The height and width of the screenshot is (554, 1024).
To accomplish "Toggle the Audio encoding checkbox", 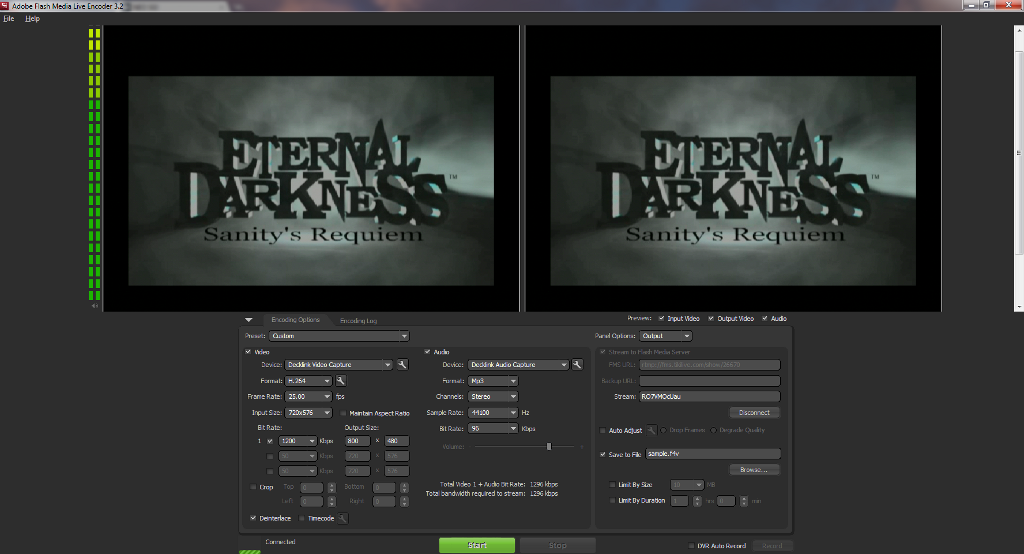I will pos(428,351).
